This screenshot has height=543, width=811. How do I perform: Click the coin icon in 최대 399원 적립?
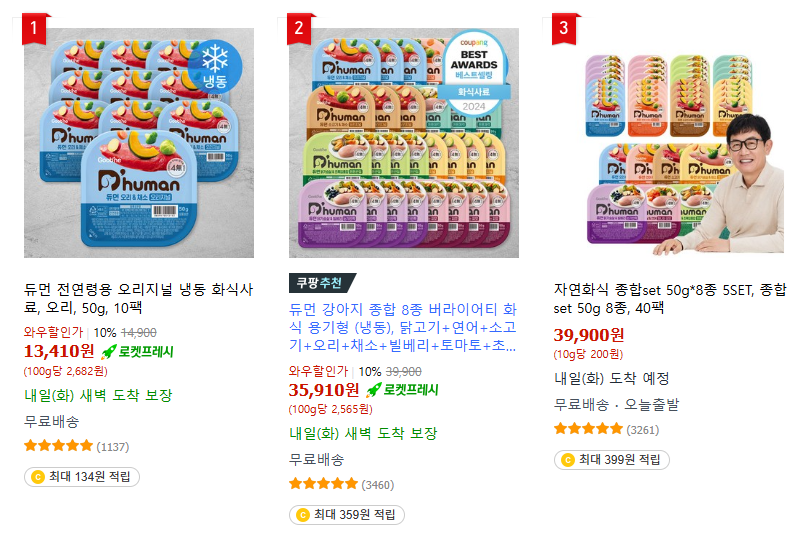(x=568, y=460)
